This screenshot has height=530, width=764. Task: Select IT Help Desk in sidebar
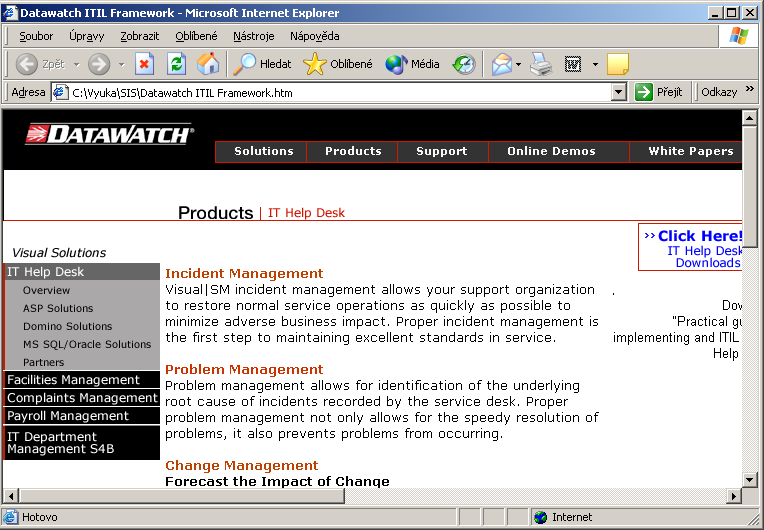click(82, 272)
